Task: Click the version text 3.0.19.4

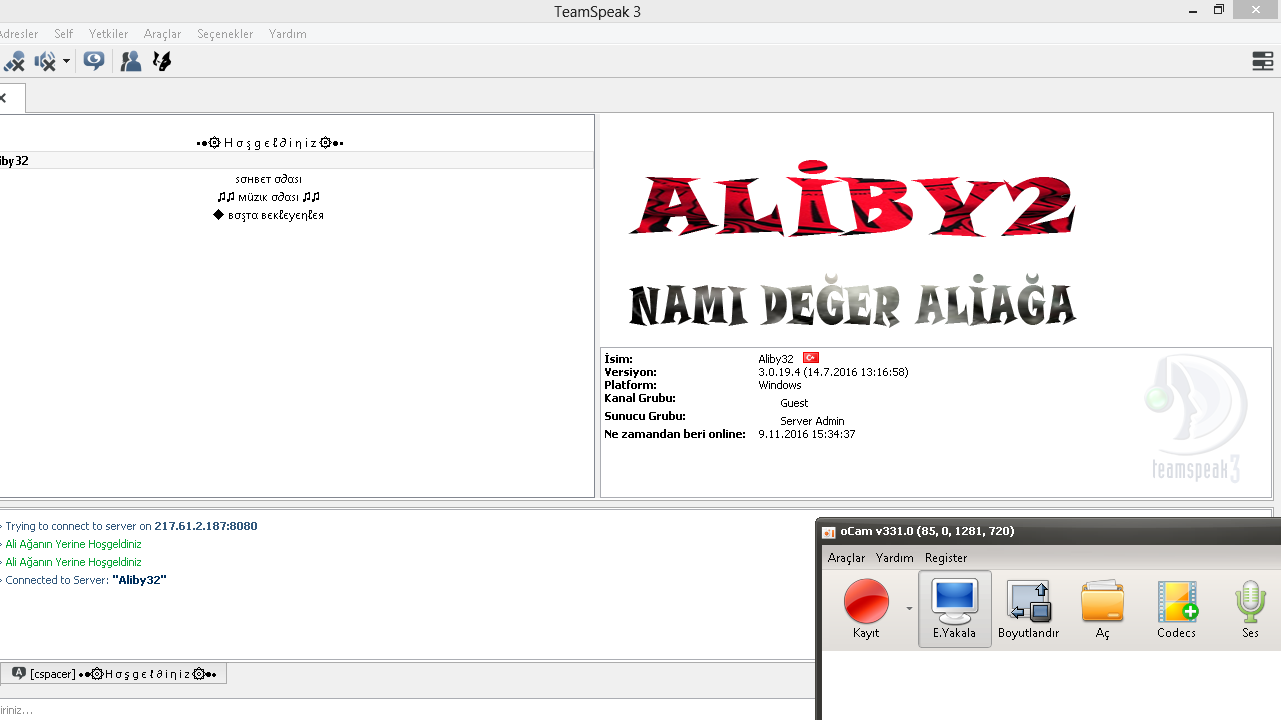Action: point(833,372)
